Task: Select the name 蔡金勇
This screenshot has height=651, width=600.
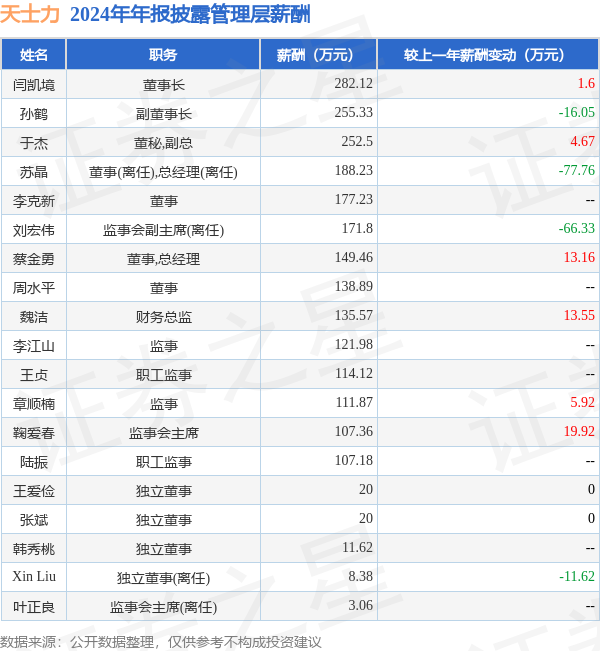Action: tap(34, 259)
